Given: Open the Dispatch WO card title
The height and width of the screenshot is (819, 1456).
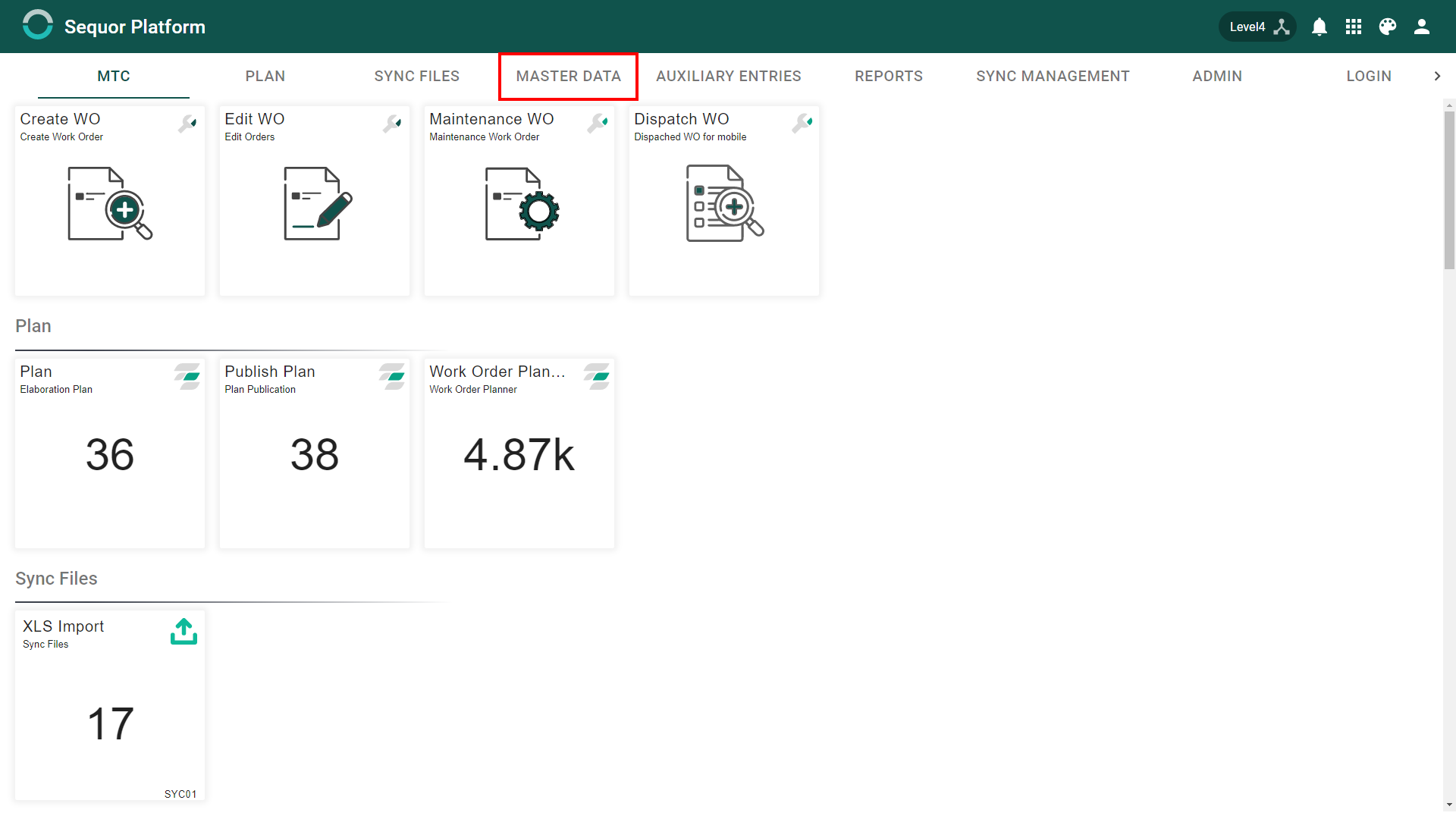Looking at the screenshot, I should pyautogui.click(x=682, y=119).
